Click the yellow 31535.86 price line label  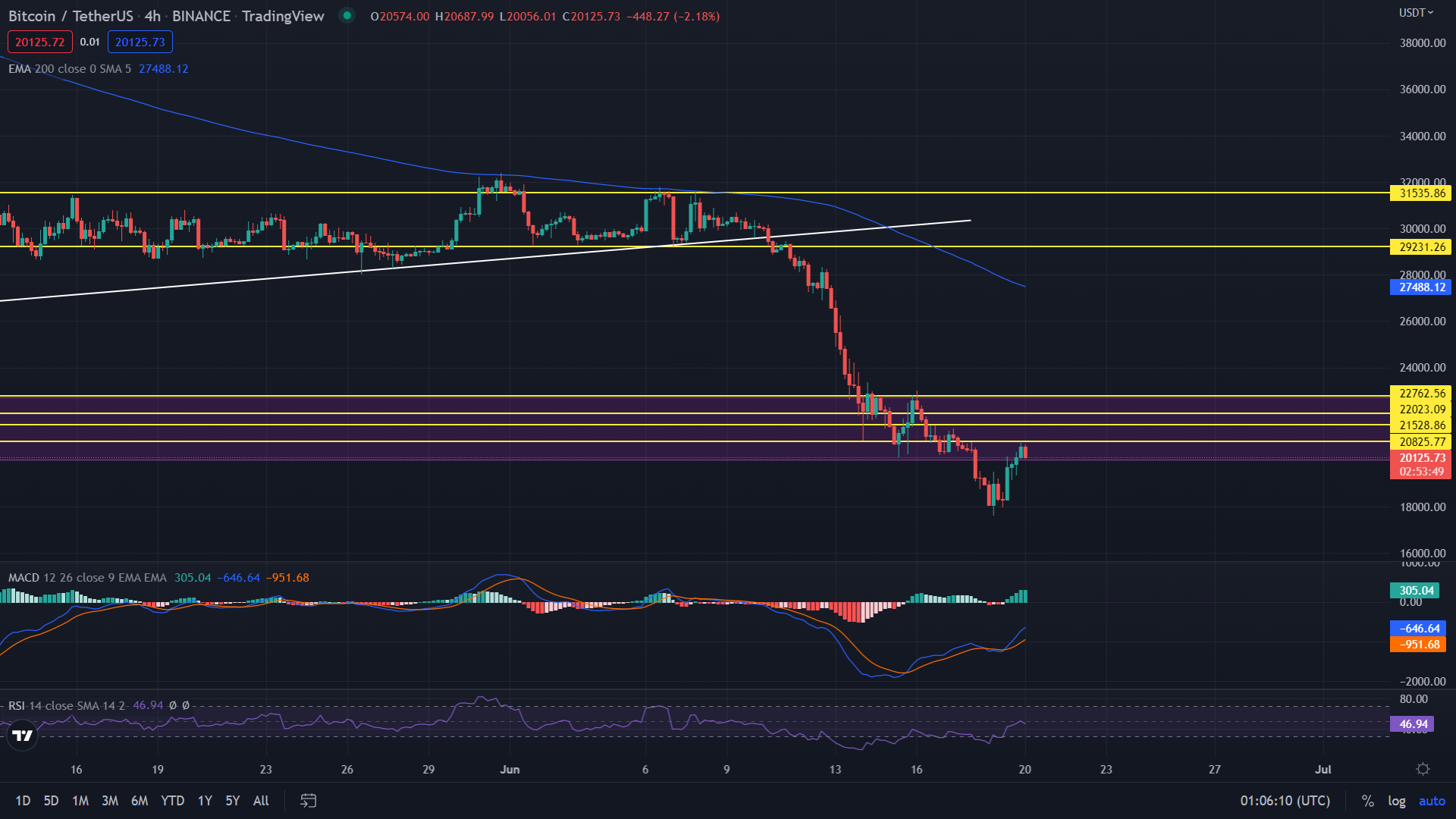coord(1421,193)
